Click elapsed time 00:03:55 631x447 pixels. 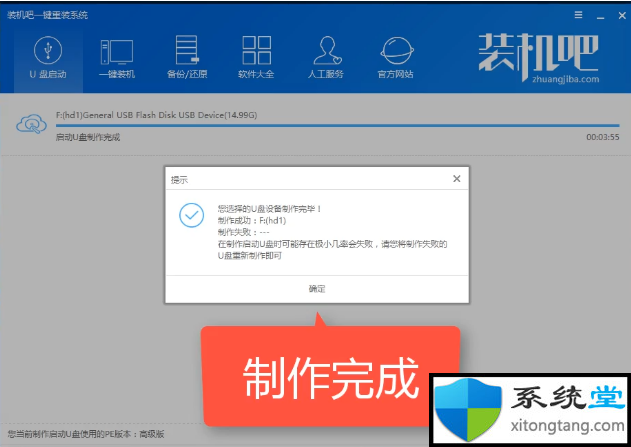[602, 137]
